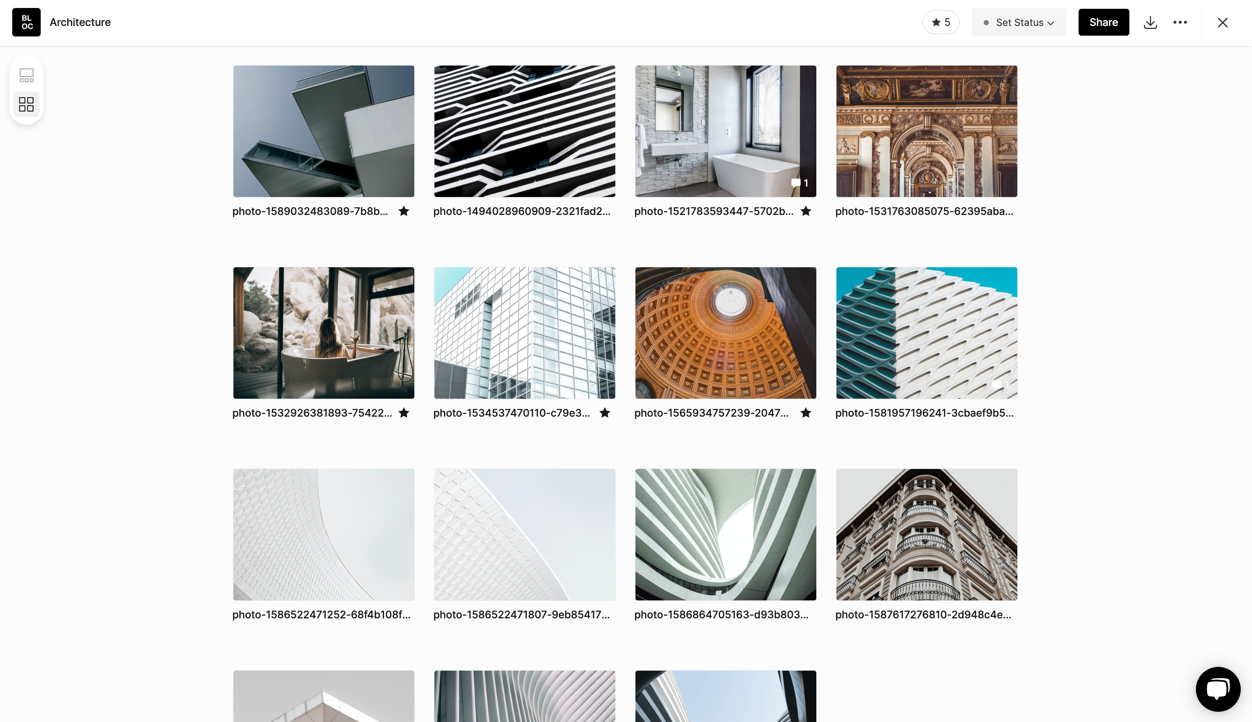The width and height of the screenshot is (1252, 722).
Task: Expand the Set Status dropdown
Action: [x=1018, y=22]
